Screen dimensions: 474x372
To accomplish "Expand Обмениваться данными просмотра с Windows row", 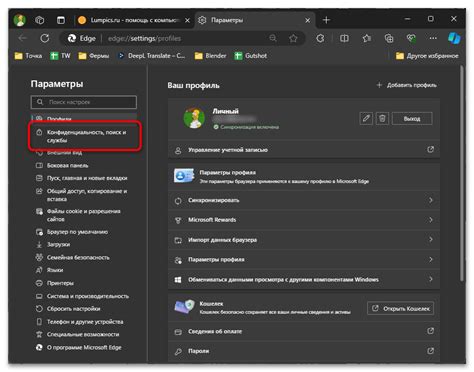I will click(304, 280).
